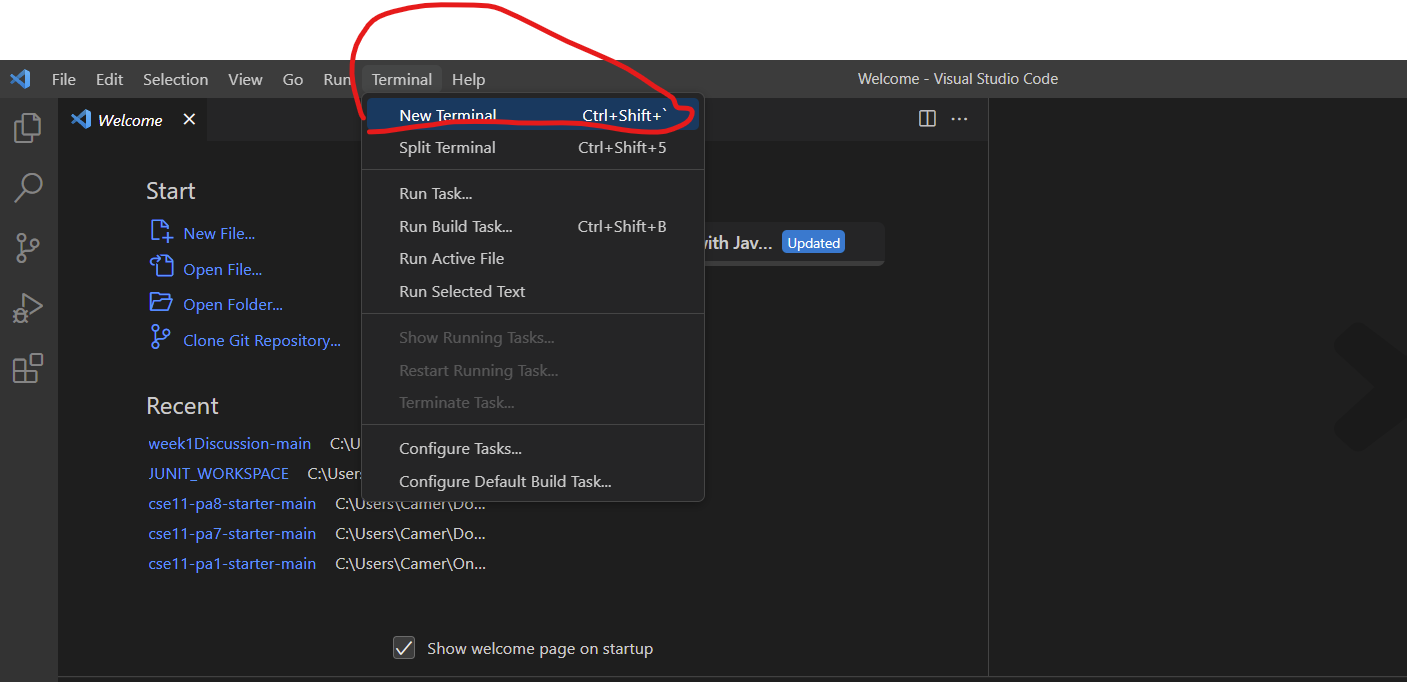The image size is (1407, 682).
Task: Open Source Control view icon
Action: point(28,248)
